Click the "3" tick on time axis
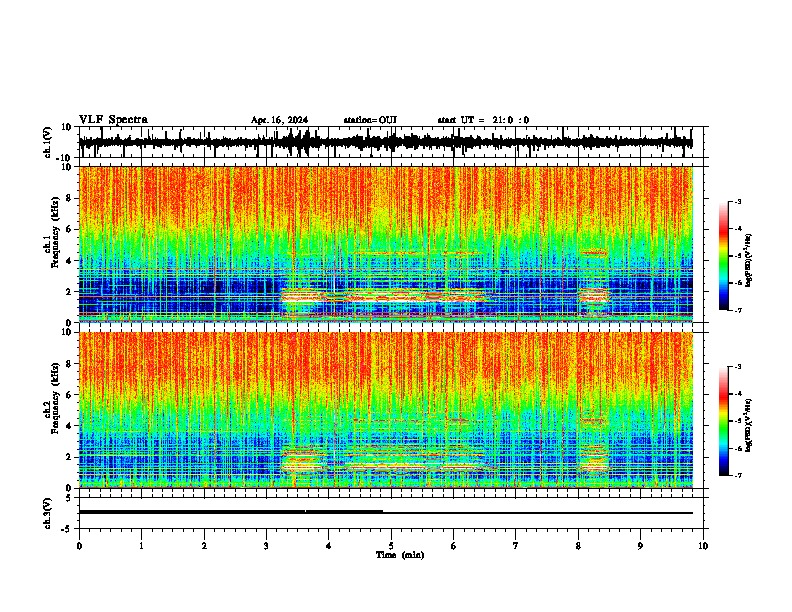 point(266,546)
